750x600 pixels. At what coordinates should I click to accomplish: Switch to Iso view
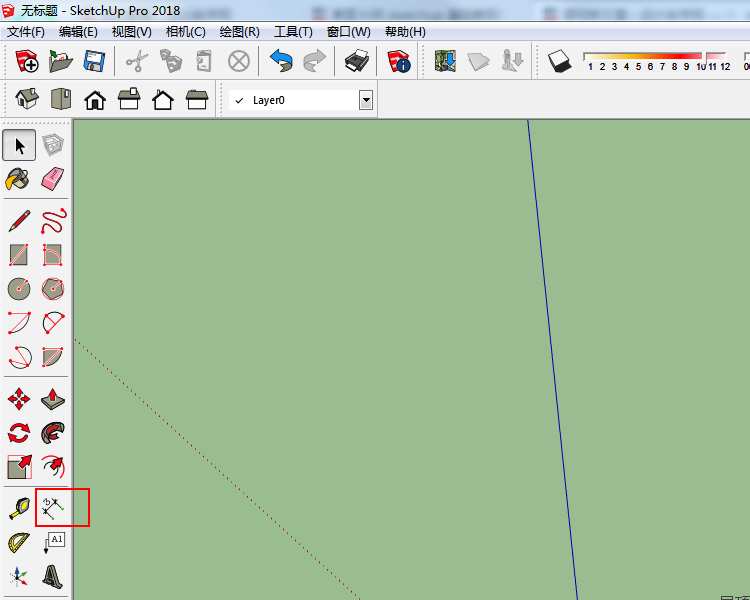point(27,100)
